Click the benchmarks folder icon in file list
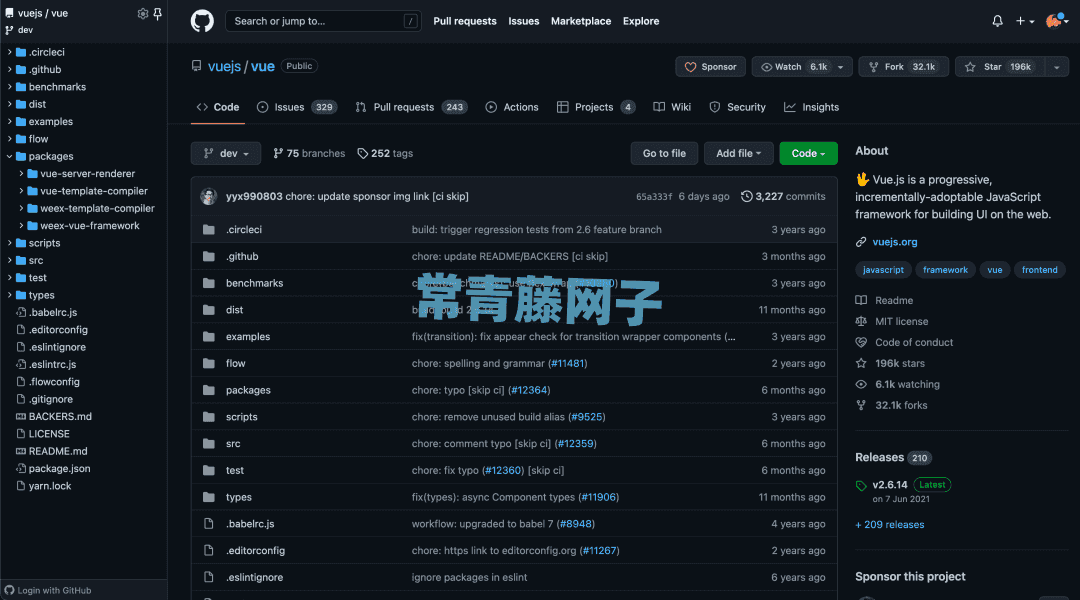 [x=209, y=283]
